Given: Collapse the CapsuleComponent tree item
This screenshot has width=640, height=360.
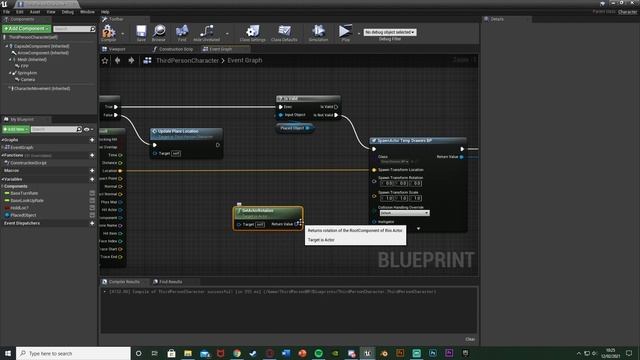Looking at the screenshot, I should point(7,46).
